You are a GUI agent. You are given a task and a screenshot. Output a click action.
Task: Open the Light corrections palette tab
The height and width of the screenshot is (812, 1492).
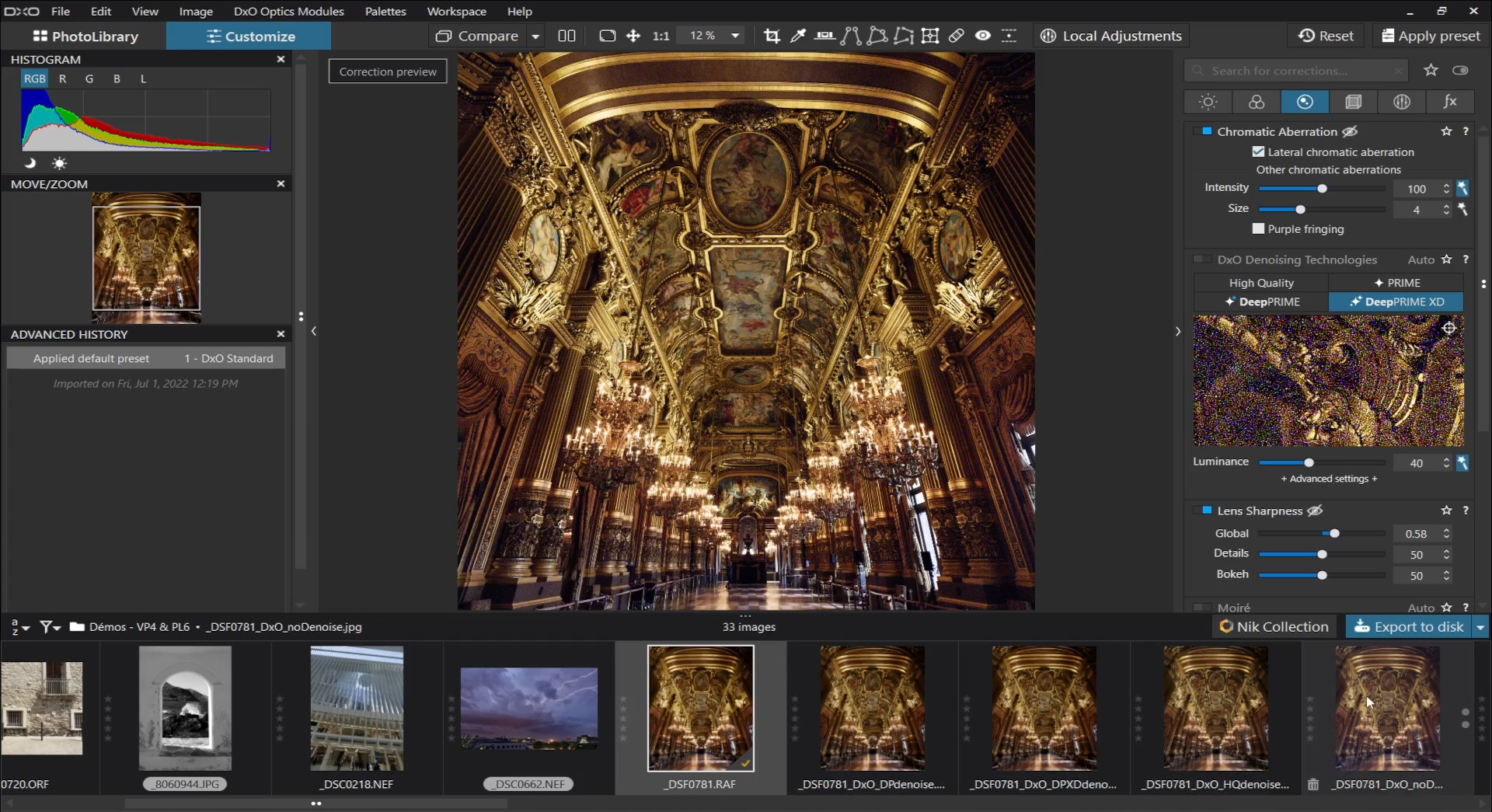(1208, 102)
